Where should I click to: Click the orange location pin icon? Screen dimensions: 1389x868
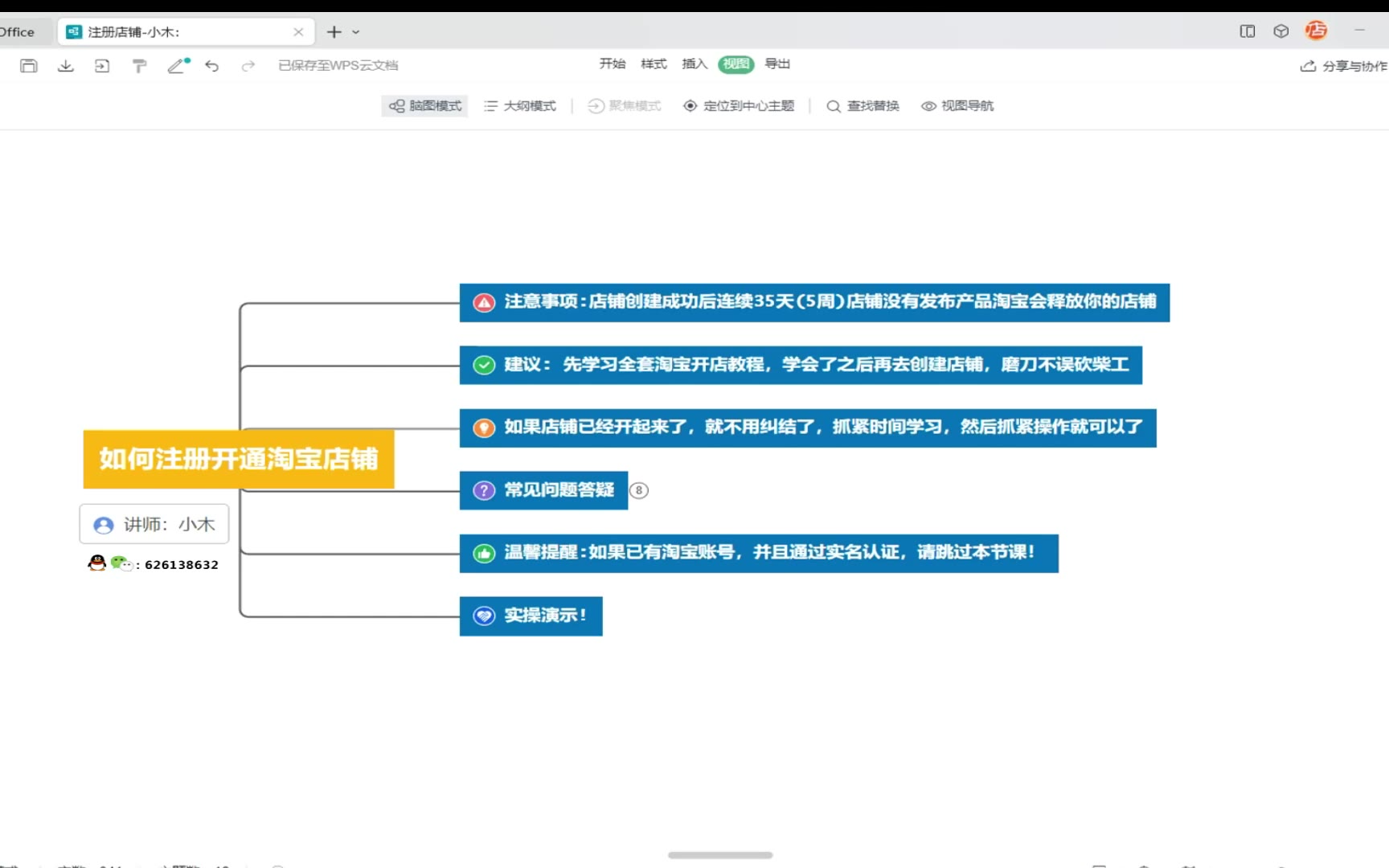(x=484, y=428)
